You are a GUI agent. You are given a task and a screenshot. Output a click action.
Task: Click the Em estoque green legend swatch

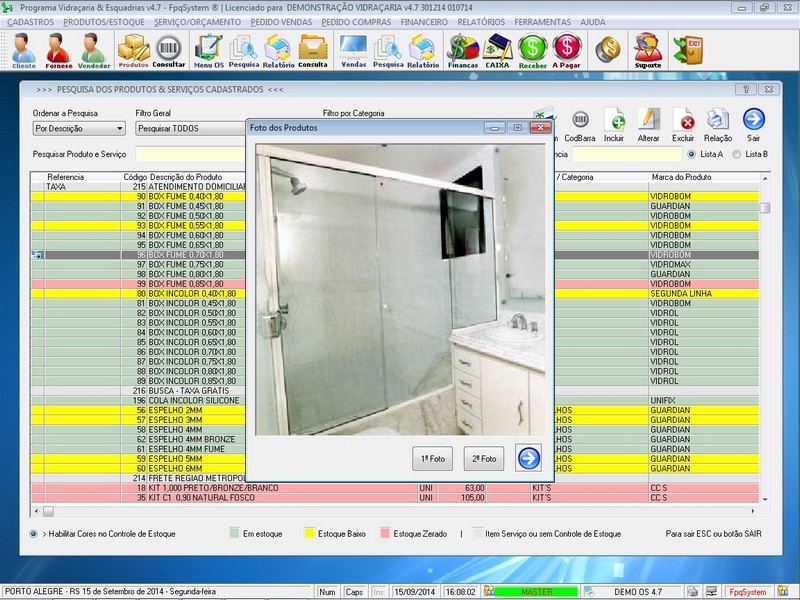coord(234,533)
